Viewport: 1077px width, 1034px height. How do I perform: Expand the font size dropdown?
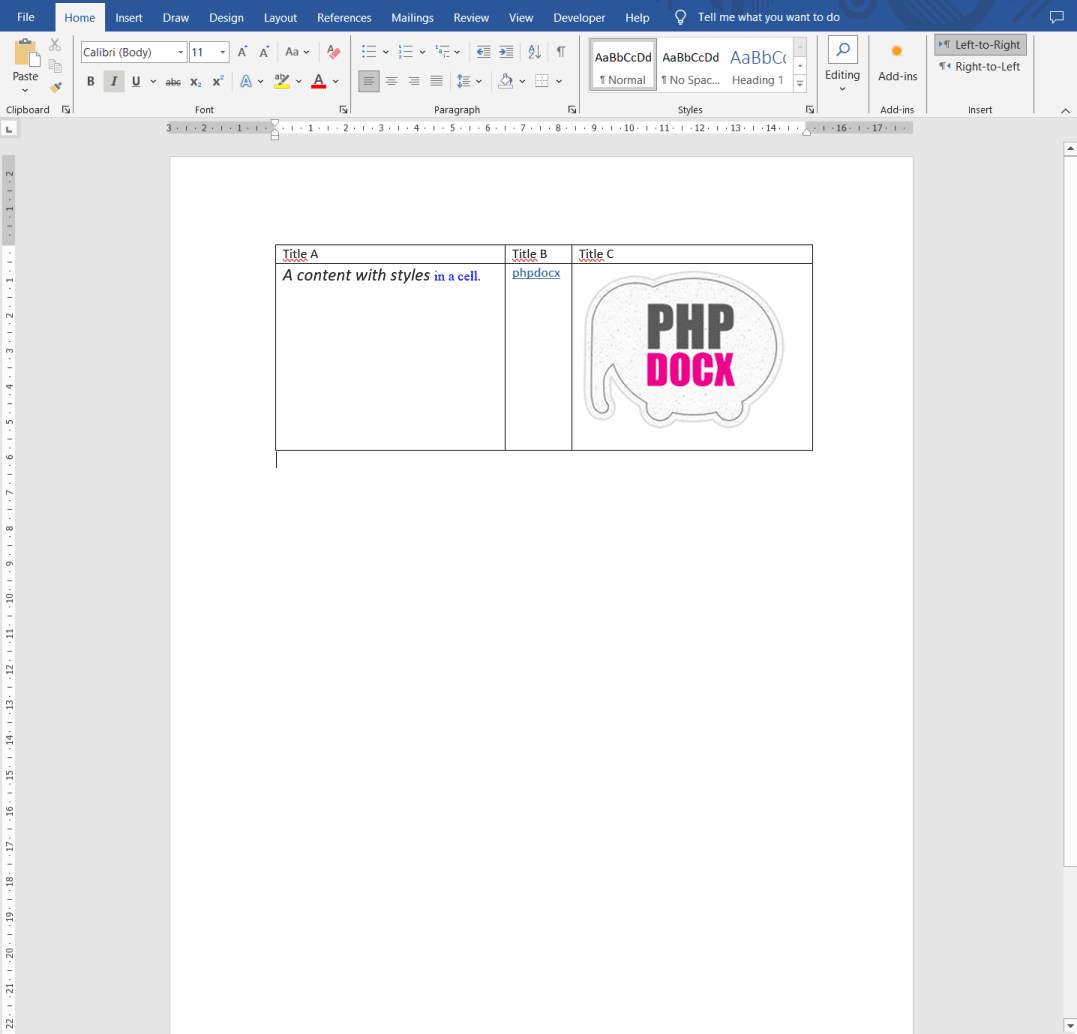(x=223, y=52)
